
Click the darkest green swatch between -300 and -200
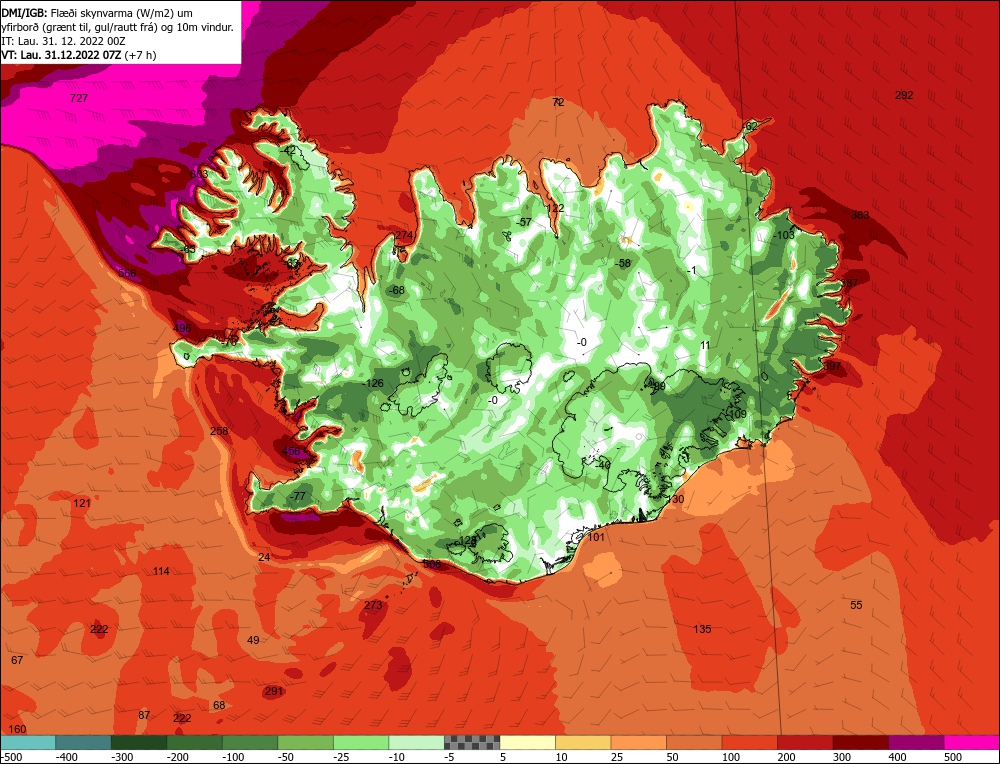139,742
